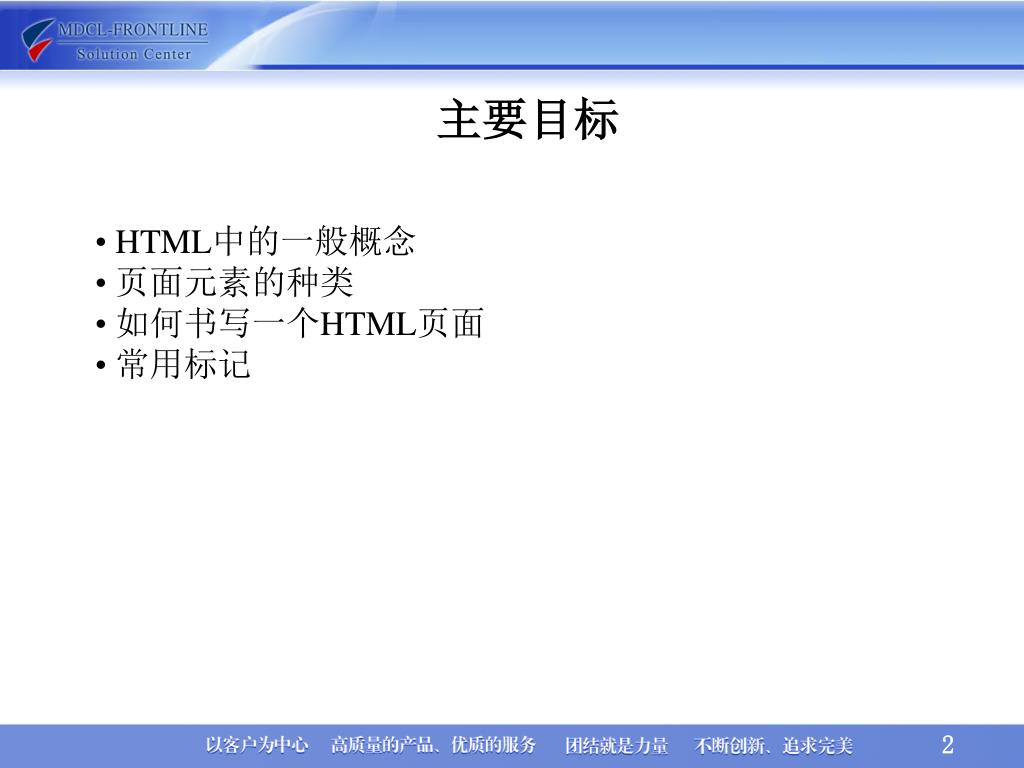Viewport: 1024px width, 768px height.
Task: Click the bullet '页面元素的种类'
Action: coord(235,282)
